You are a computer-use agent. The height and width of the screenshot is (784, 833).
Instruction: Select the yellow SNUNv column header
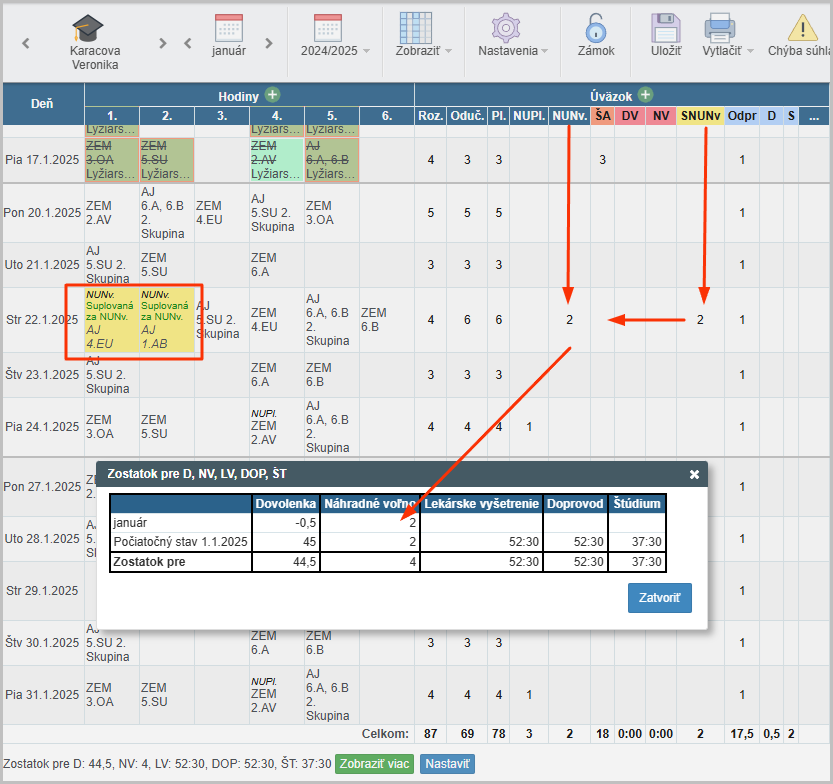click(701, 117)
